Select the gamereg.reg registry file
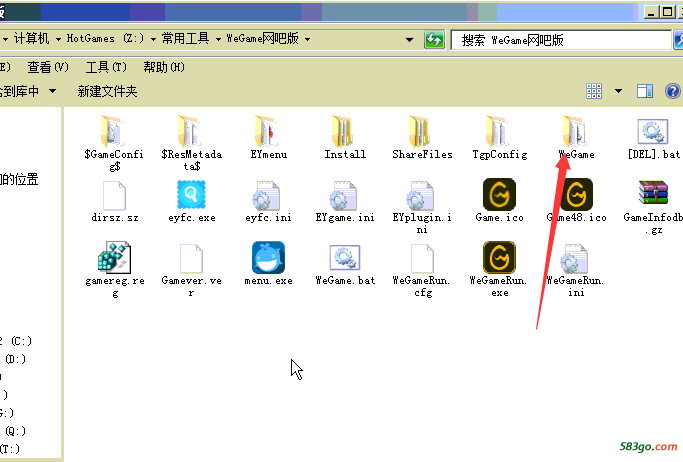Viewport: 683px width, 462px height. tap(115, 270)
